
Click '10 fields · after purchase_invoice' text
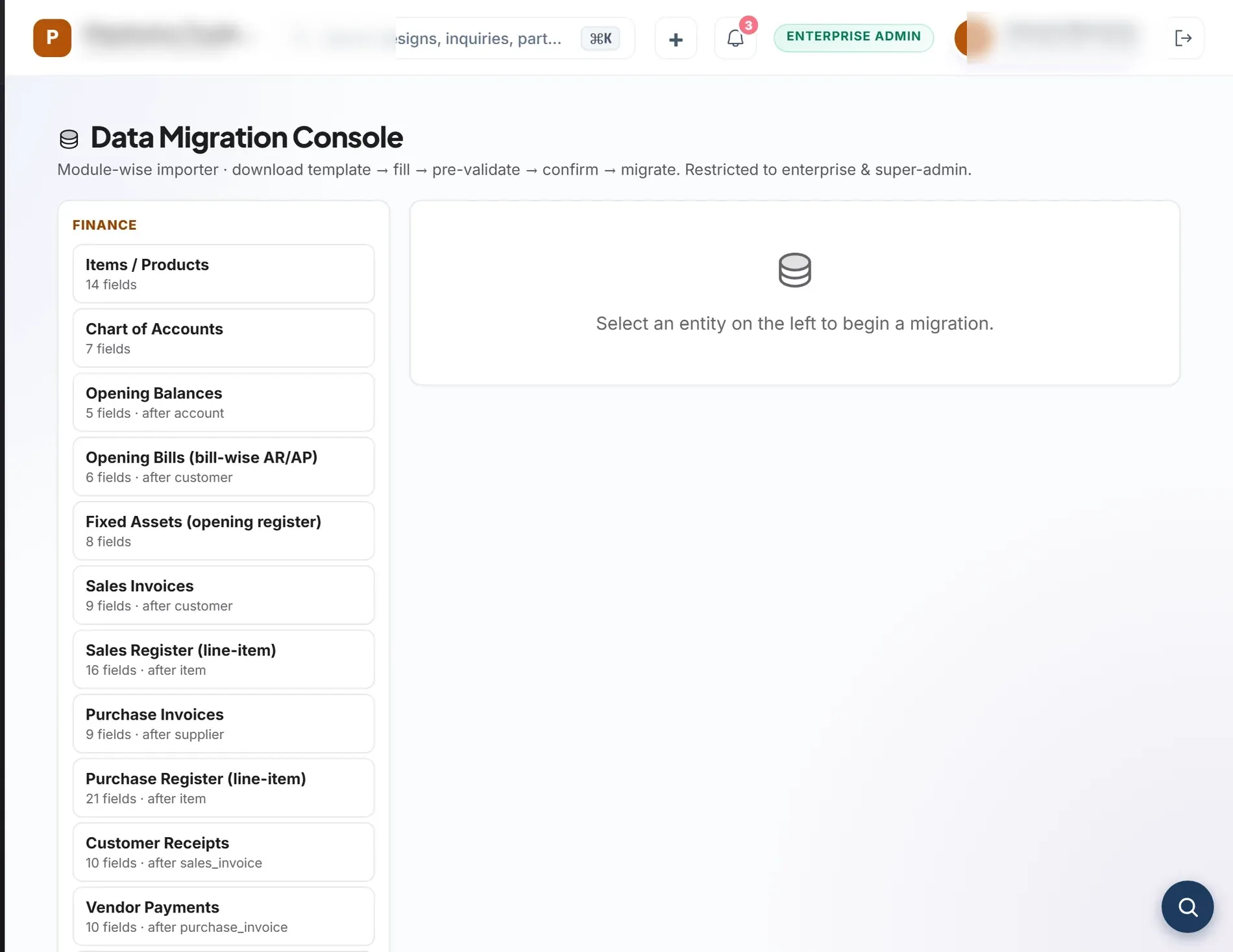(x=186, y=927)
